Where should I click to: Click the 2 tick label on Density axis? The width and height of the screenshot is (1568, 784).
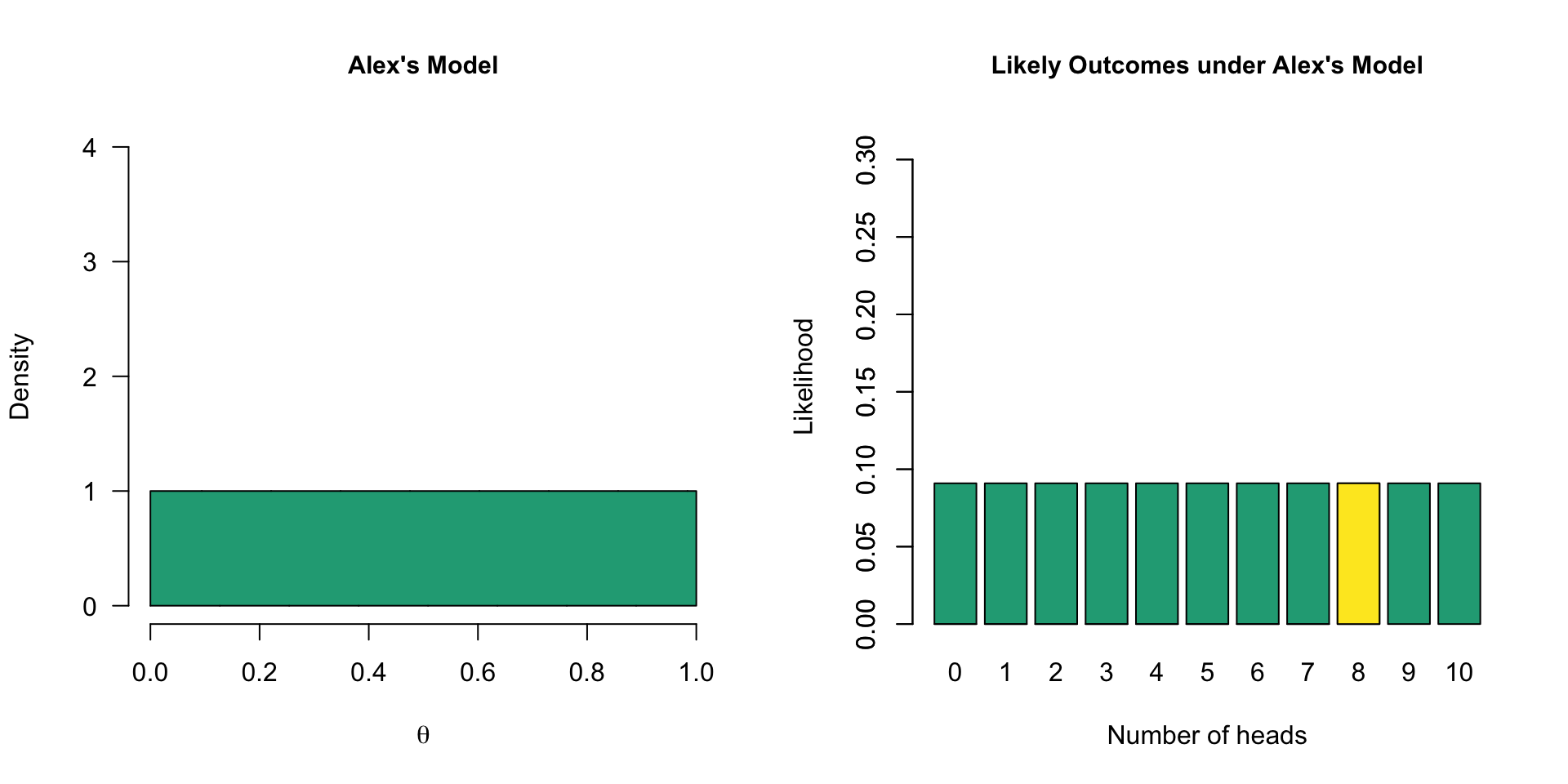(x=90, y=377)
